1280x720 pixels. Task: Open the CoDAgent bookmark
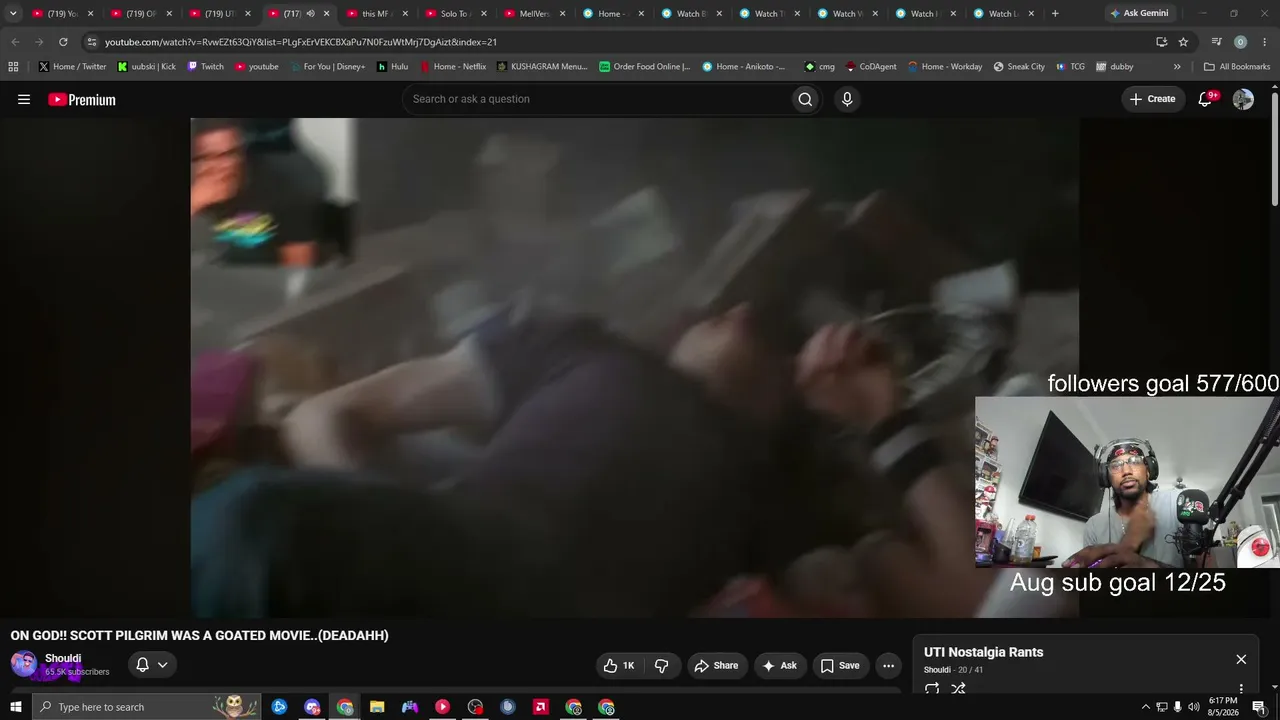pyautogui.click(x=871, y=67)
